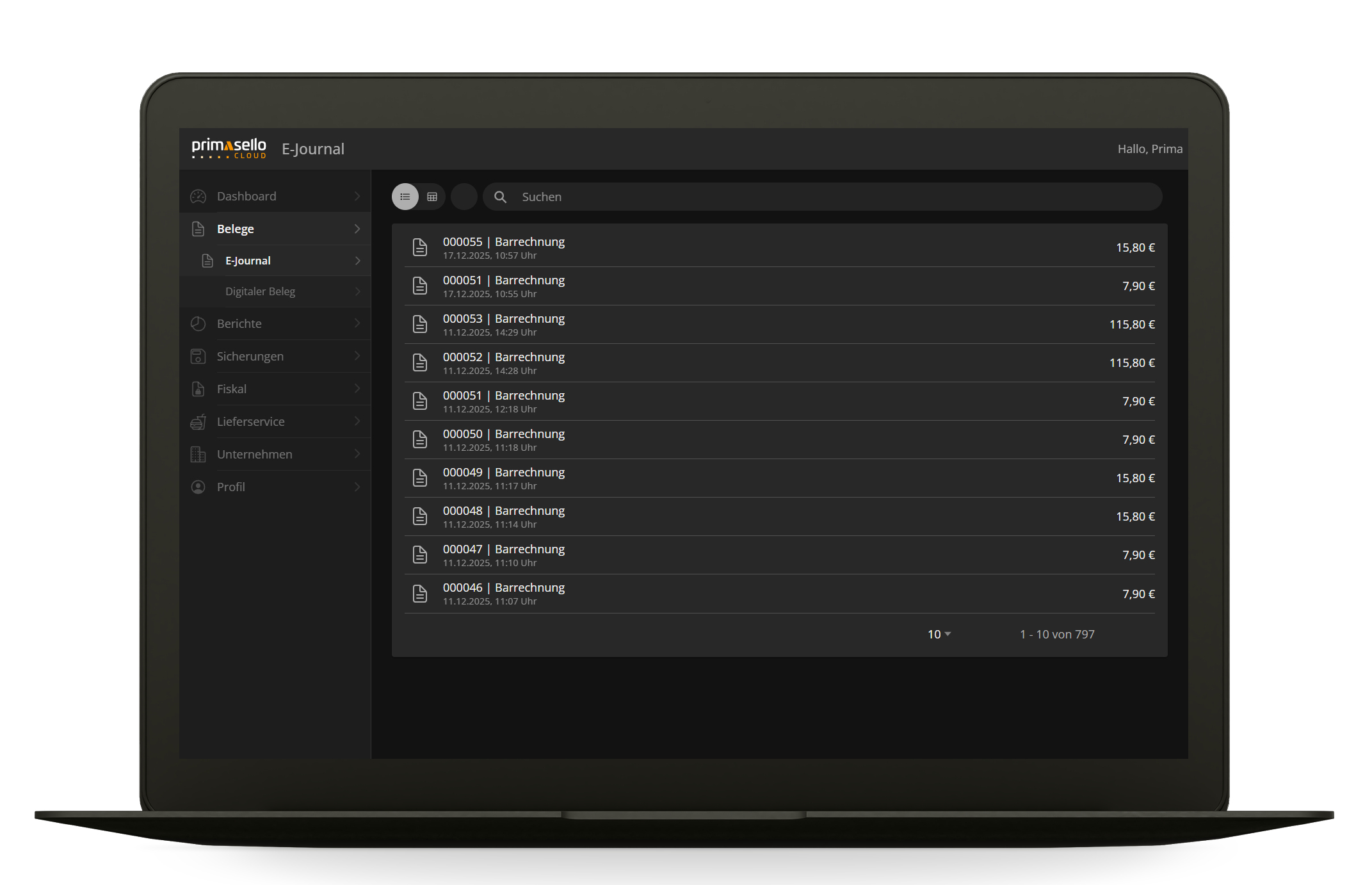Expand Belege menu chevron
The height and width of the screenshot is (885, 1372).
(357, 229)
